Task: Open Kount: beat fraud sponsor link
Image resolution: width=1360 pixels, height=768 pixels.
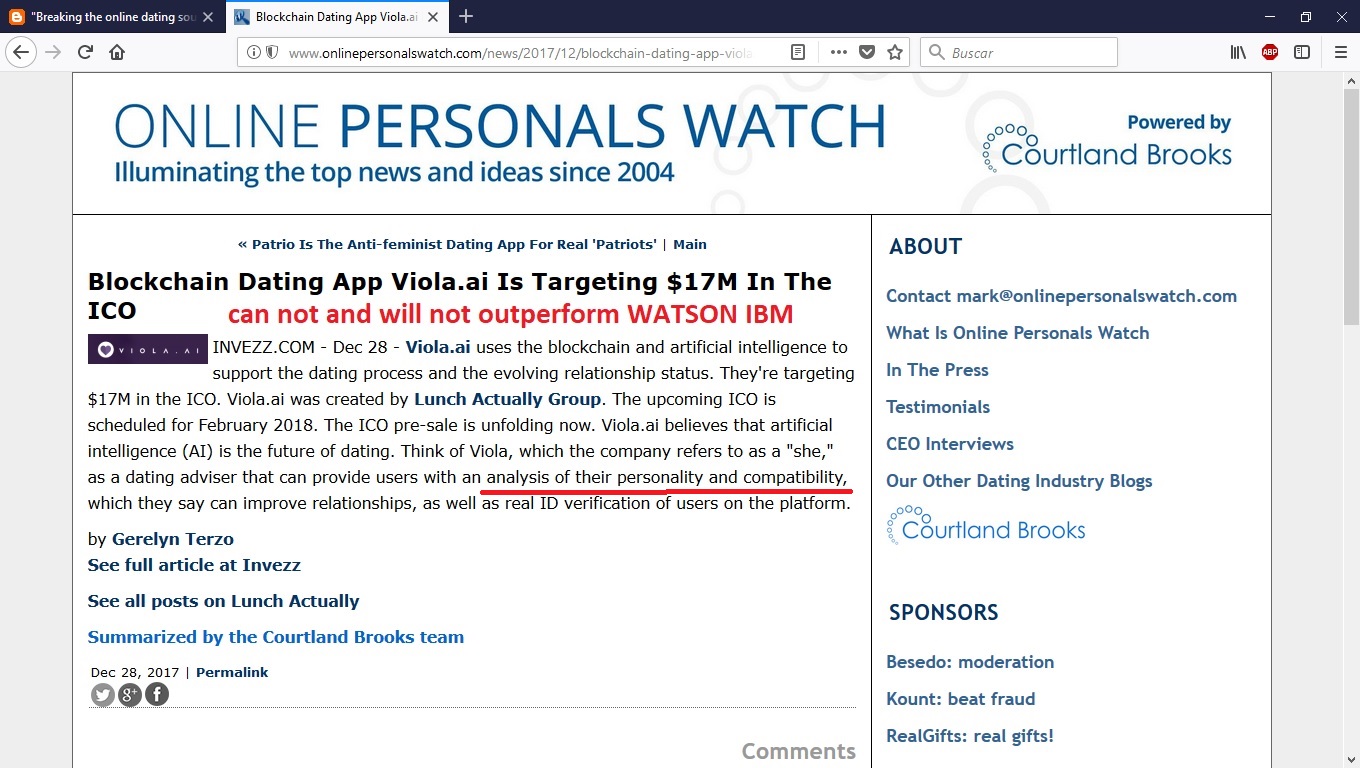Action: tap(960, 699)
